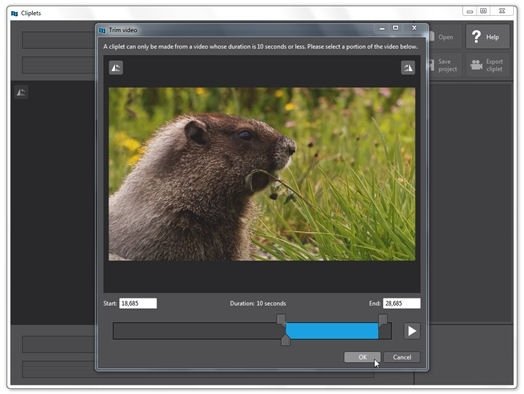Click the flip icon in the Cliplets main panel

pos(21,92)
